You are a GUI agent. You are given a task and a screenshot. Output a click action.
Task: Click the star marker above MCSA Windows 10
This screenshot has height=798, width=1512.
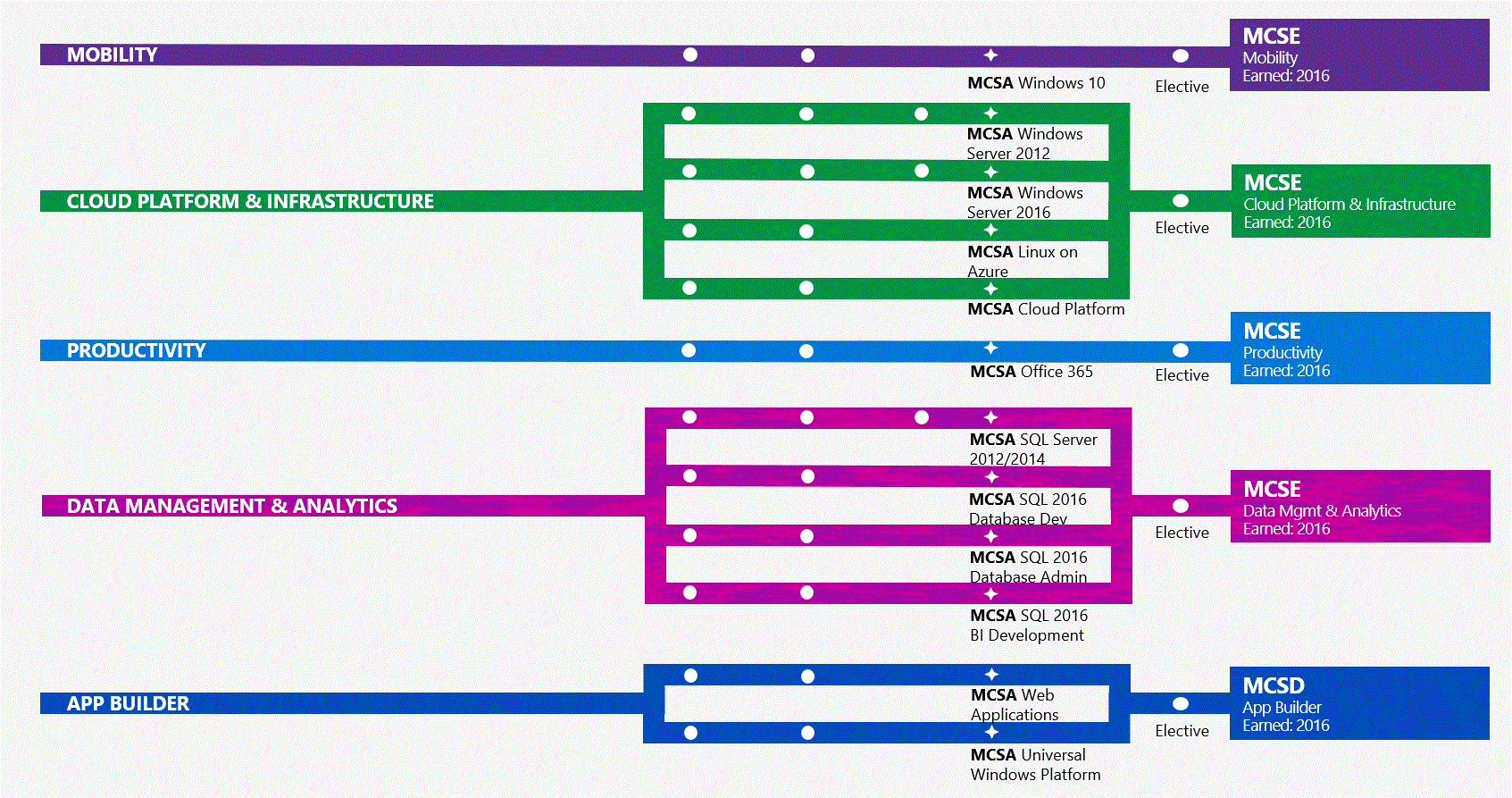pos(990,55)
